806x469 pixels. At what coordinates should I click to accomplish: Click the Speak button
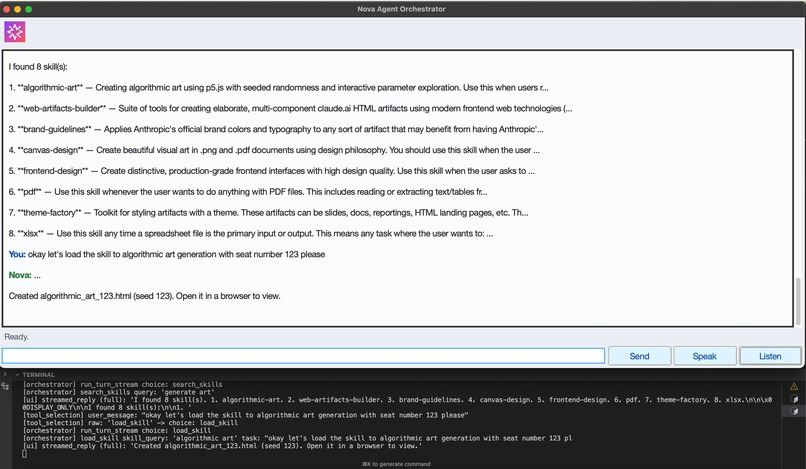tap(705, 356)
